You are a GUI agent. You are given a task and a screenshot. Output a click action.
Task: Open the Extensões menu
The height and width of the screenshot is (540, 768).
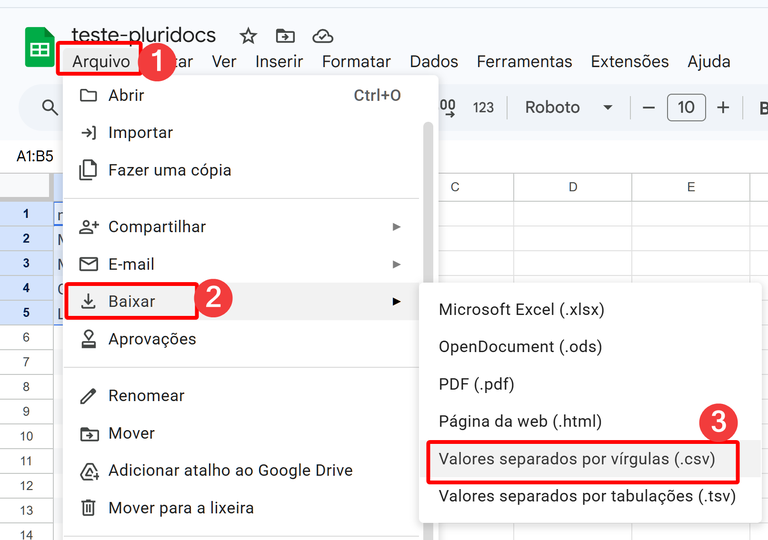point(629,61)
